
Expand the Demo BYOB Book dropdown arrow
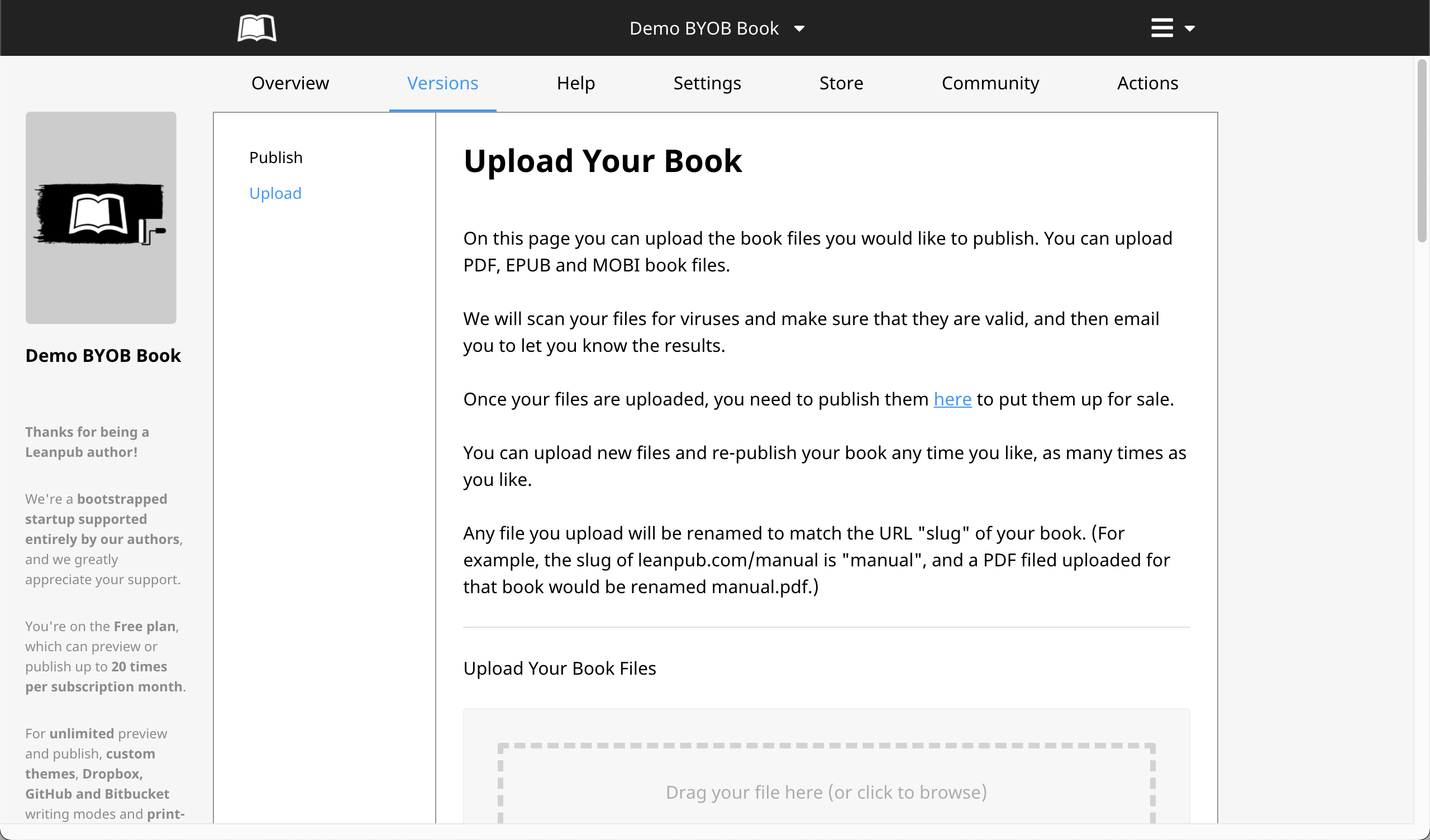[799, 28]
